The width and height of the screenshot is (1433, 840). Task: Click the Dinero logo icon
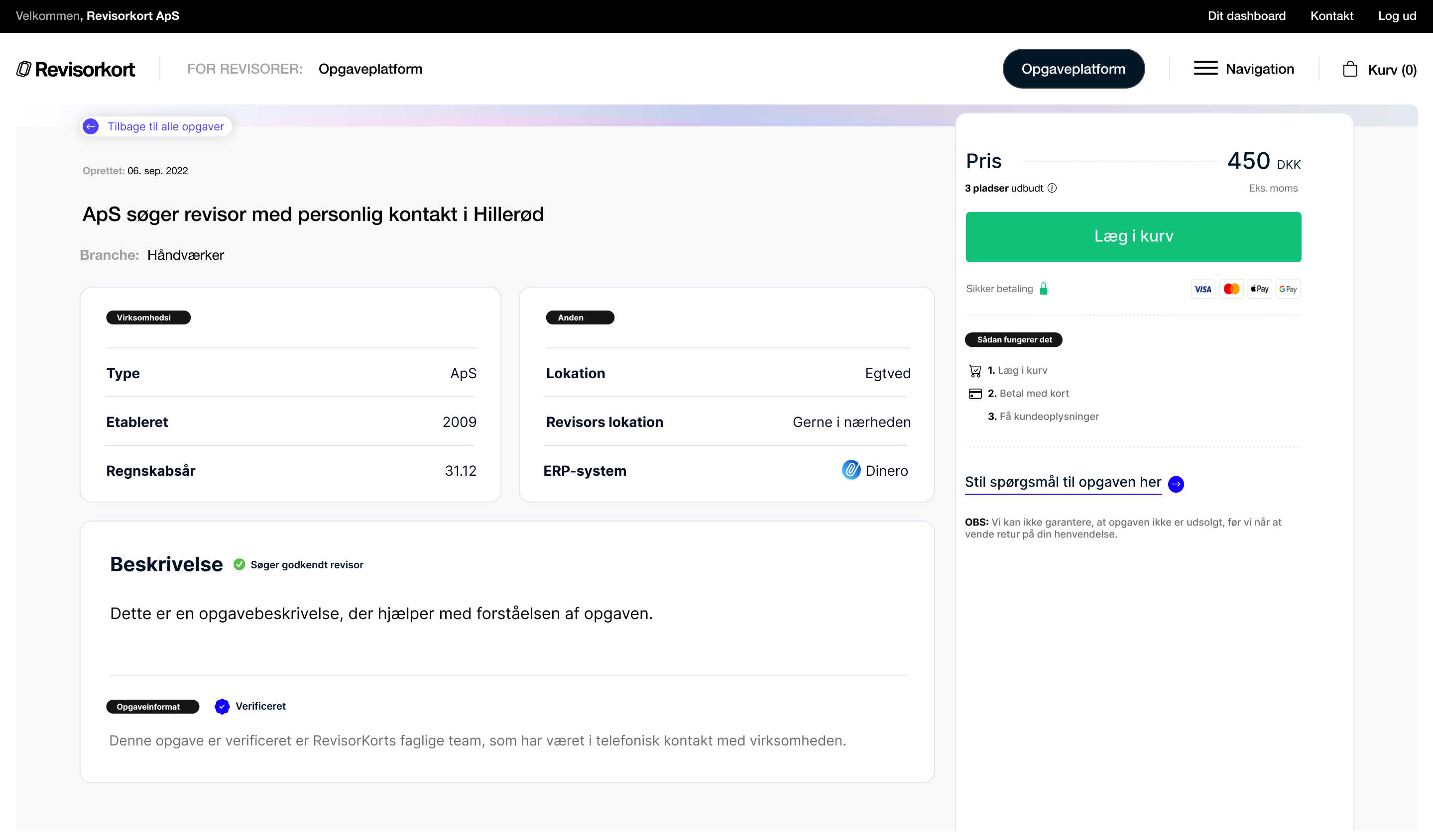[x=851, y=470]
